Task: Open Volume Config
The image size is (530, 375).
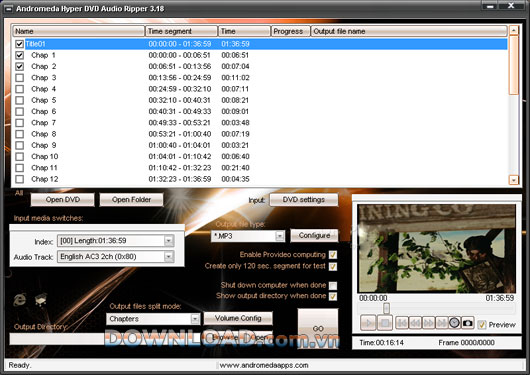Action: click(238, 318)
